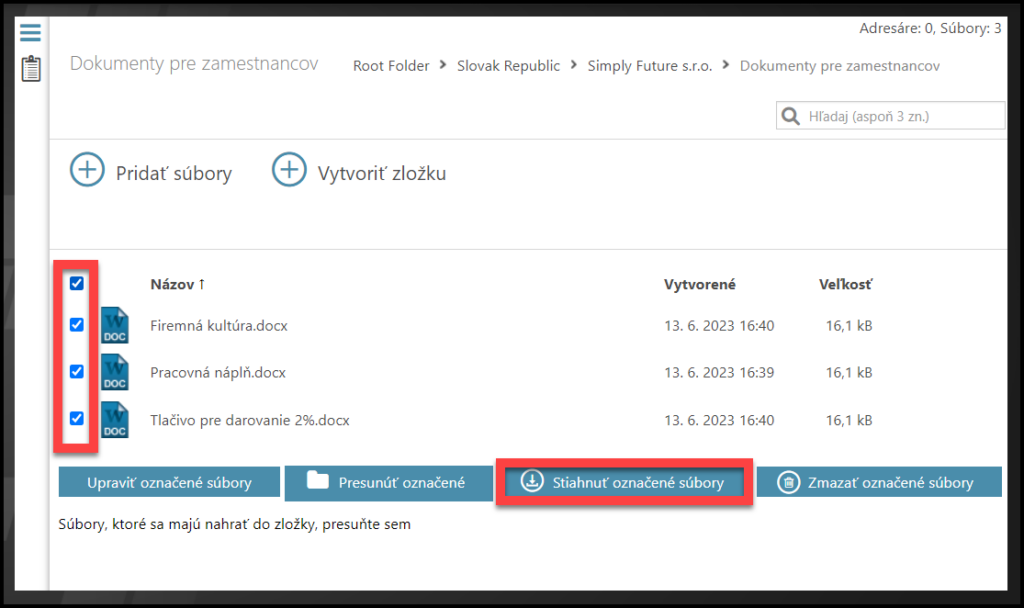
Task: Click Pridať súbory label
Action: pos(174,173)
